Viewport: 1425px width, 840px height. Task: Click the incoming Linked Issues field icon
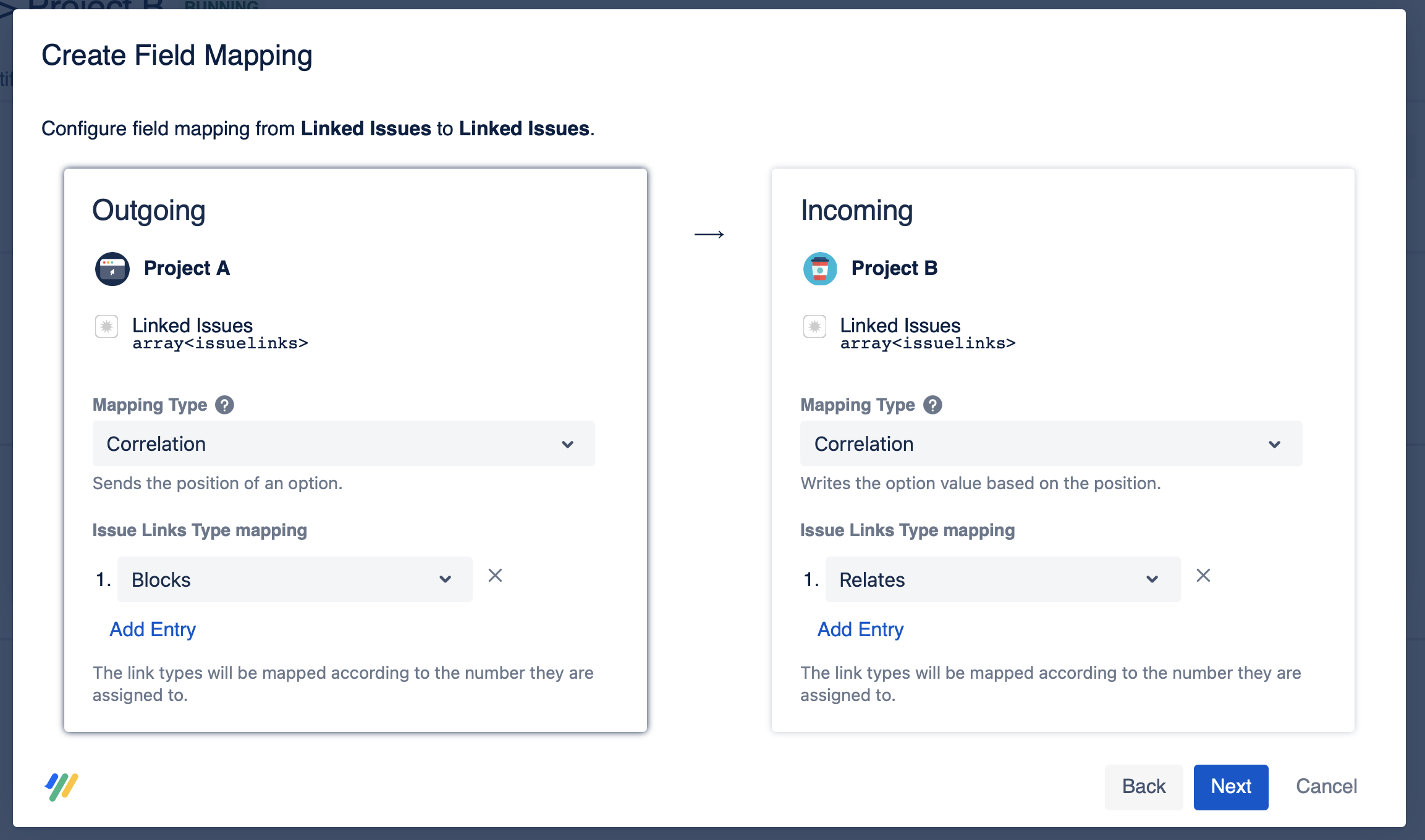(x=814, y=326)
